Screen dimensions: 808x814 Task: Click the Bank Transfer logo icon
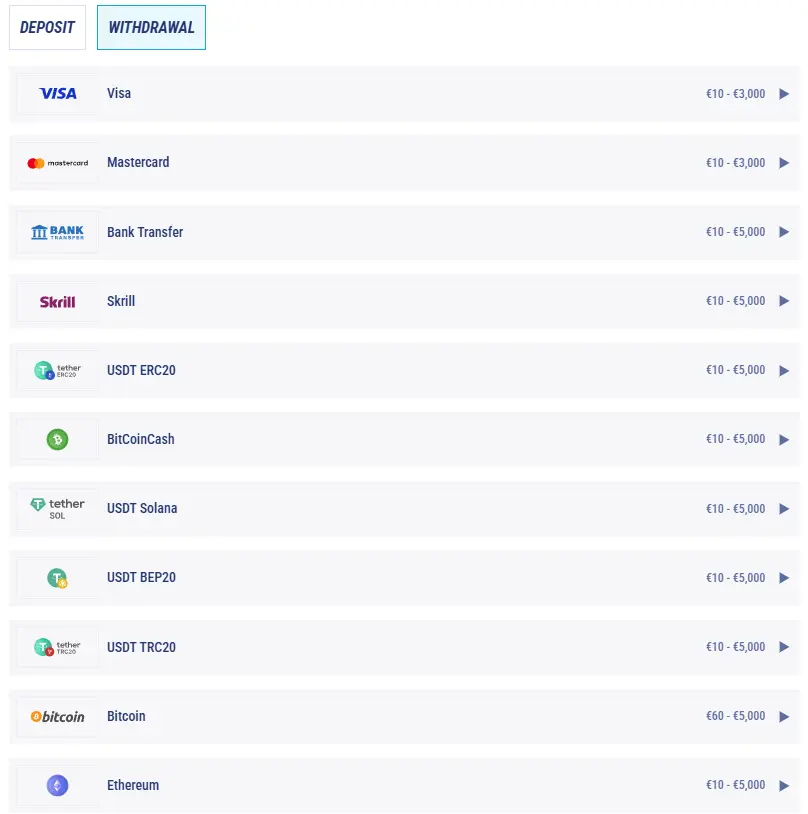(58, 232)
